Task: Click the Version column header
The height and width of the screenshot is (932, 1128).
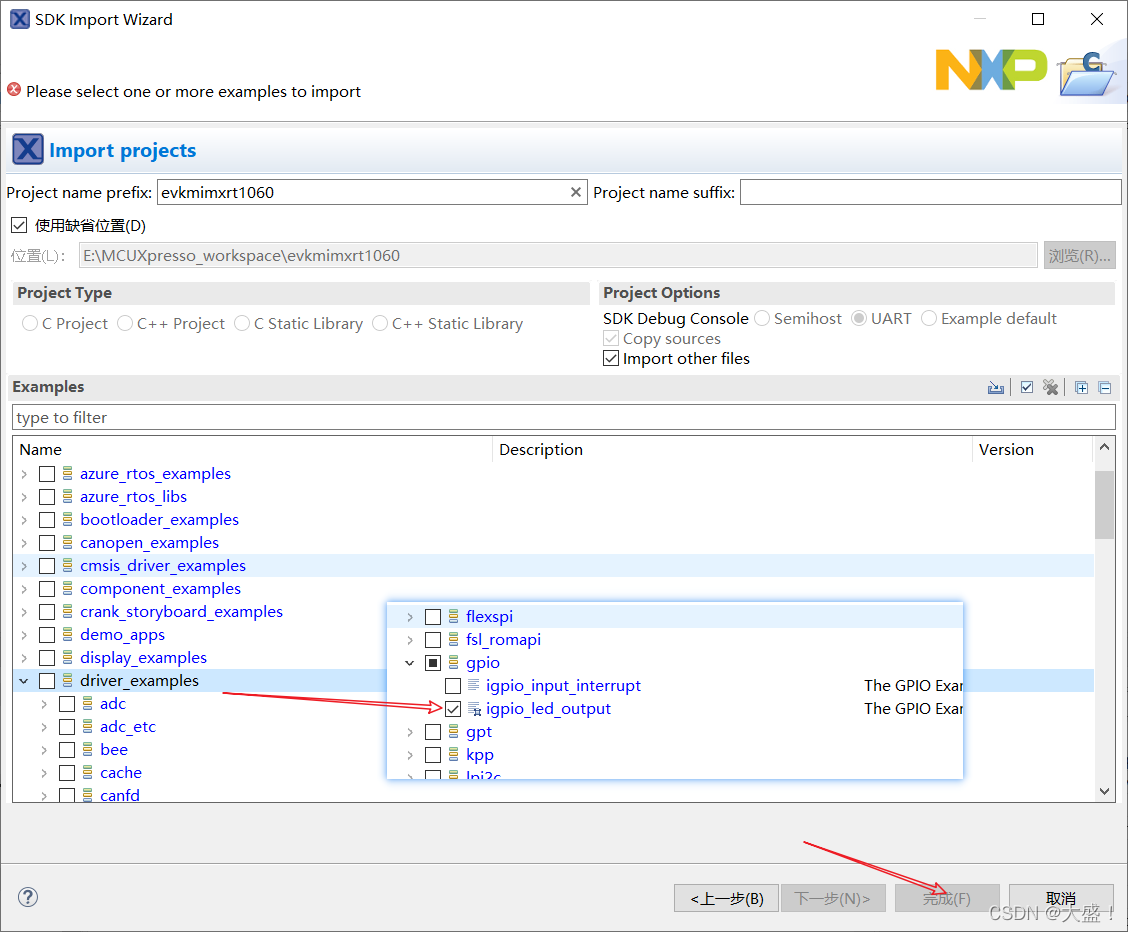Action: point(1033,449)
